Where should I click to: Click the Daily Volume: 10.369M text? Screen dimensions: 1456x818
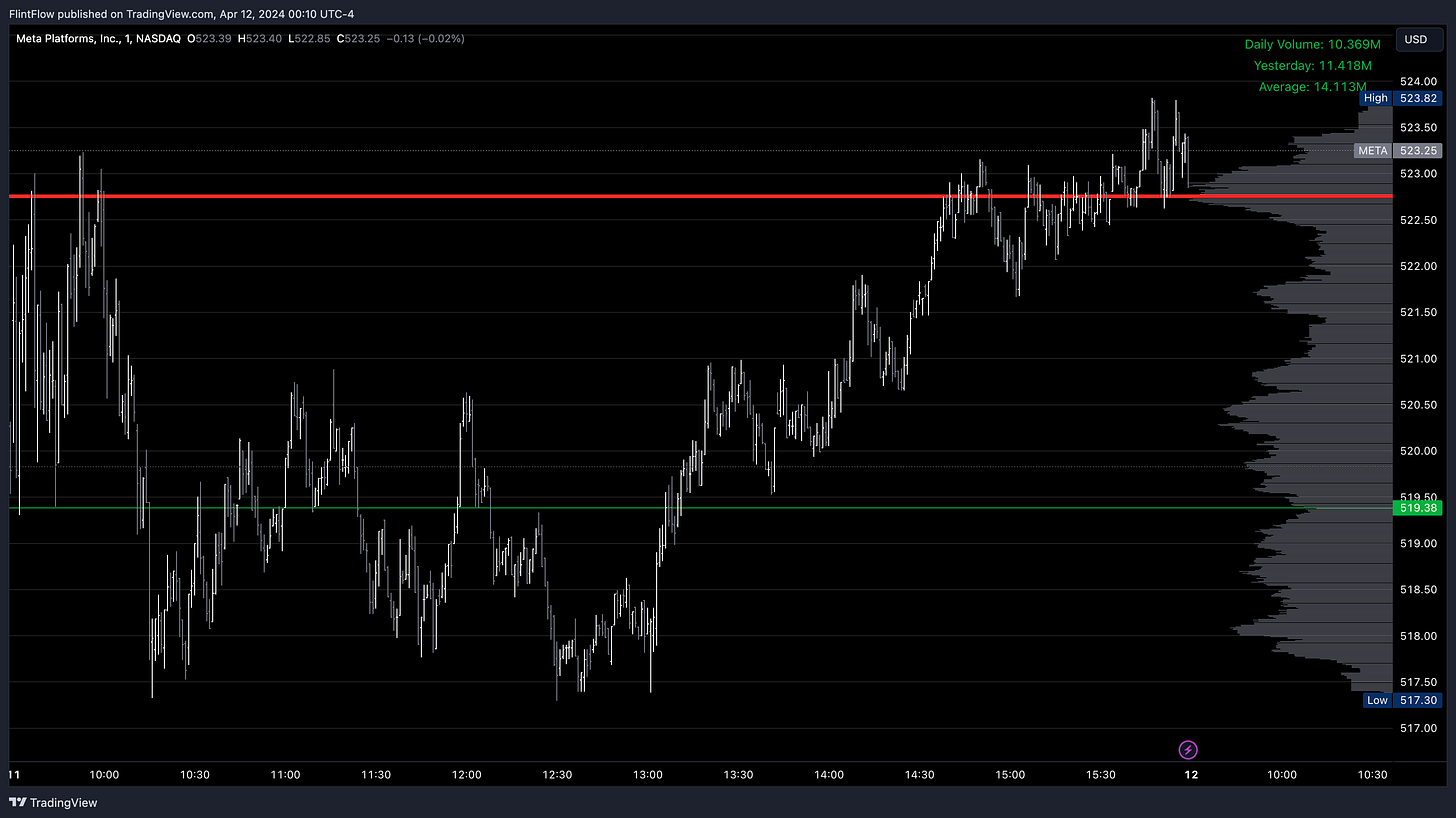(1312, 44)
